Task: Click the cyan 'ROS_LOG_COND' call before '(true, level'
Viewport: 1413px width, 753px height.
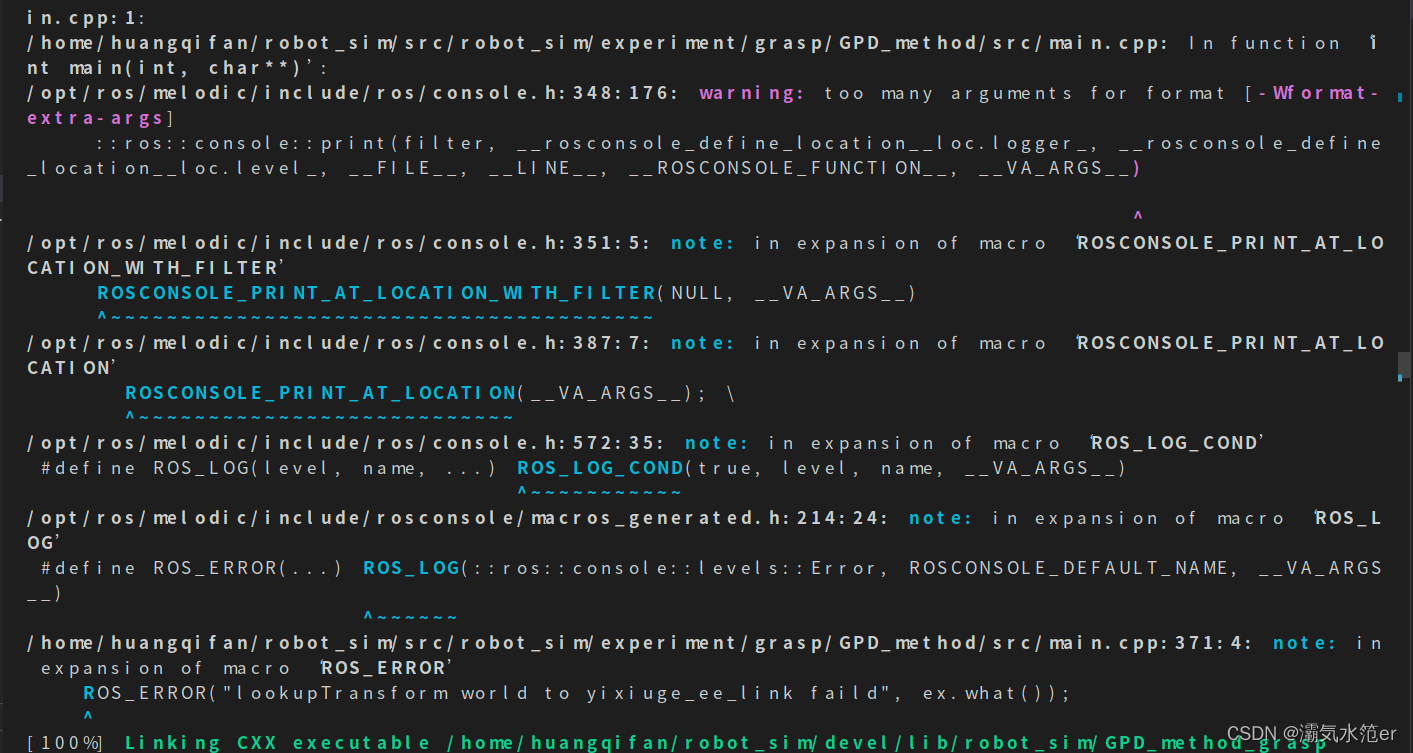Action: (600, 468)
